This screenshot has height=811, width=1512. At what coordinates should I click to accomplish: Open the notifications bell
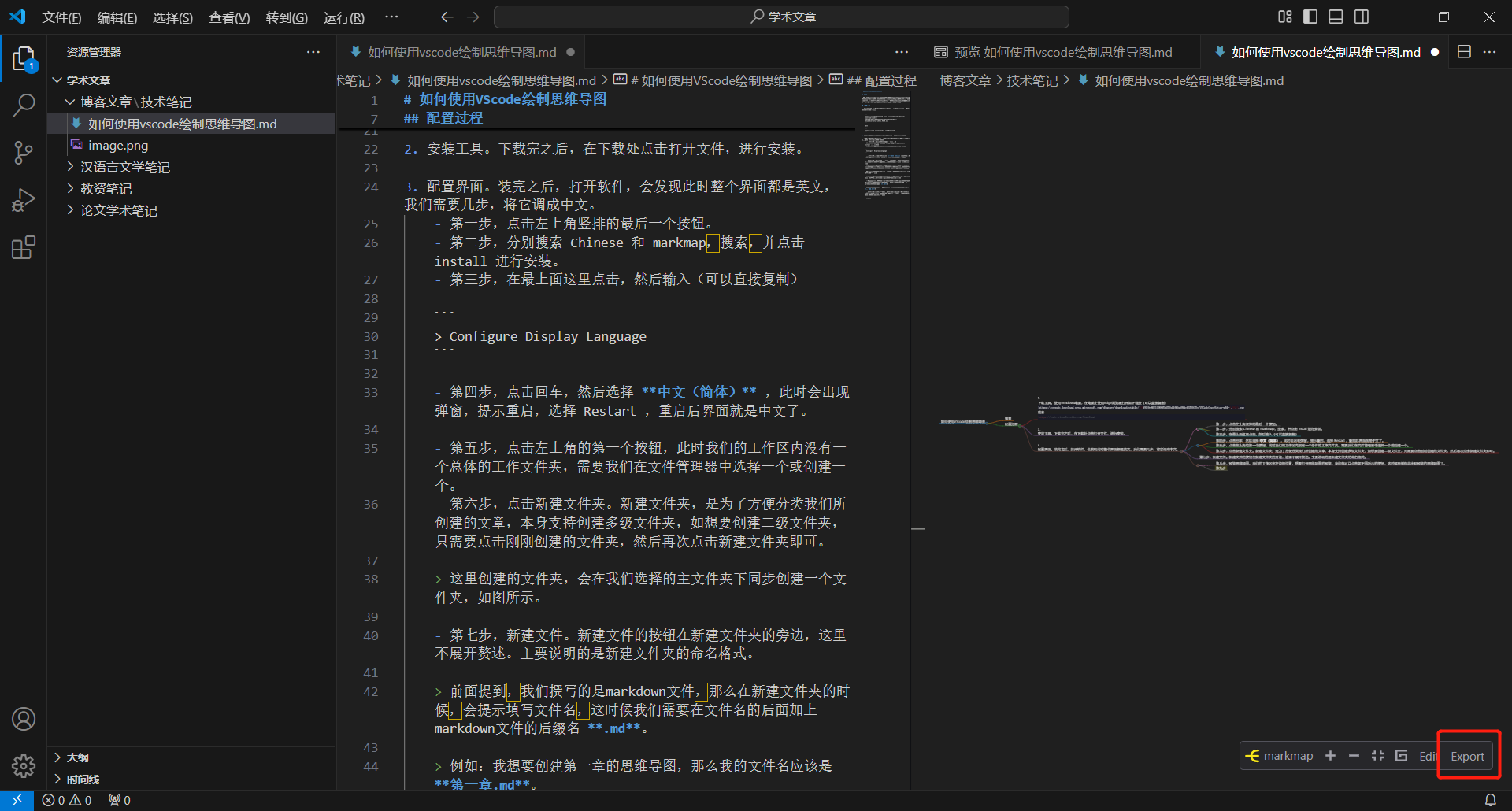coord(1490,800)
